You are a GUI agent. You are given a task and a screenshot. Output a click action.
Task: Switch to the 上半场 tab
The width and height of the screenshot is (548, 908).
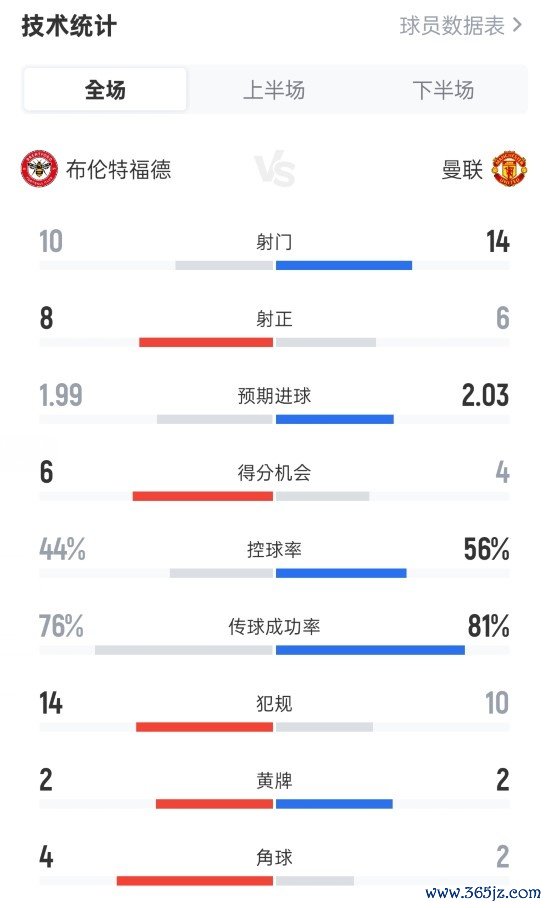tap(274, 90)
